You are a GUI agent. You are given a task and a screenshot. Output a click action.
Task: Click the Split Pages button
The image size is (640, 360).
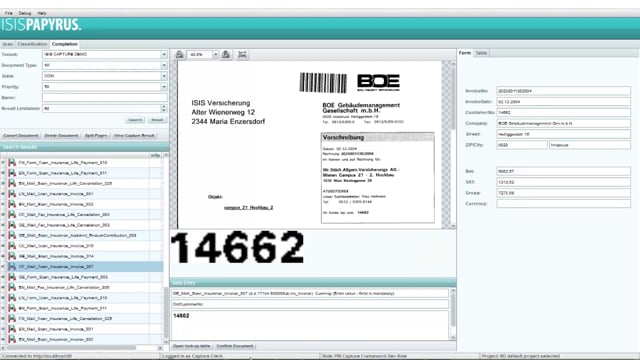(x=96, y=136)
